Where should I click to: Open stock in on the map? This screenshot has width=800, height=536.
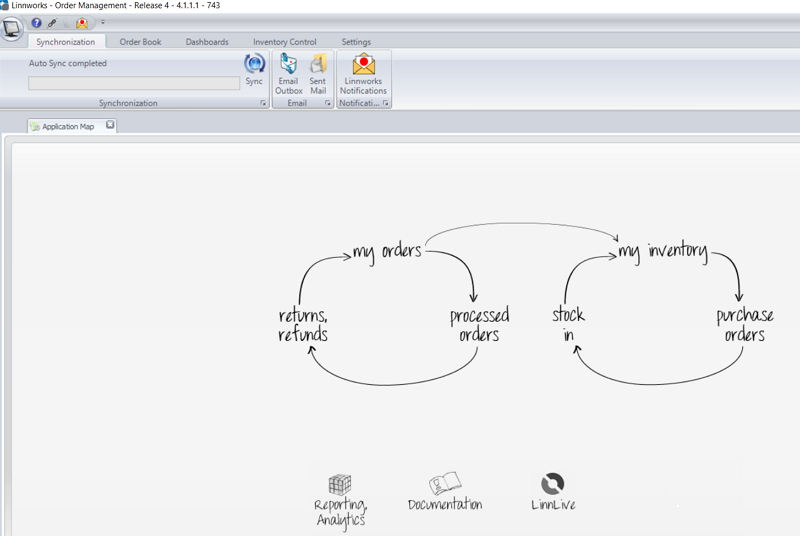pos(568,323)
